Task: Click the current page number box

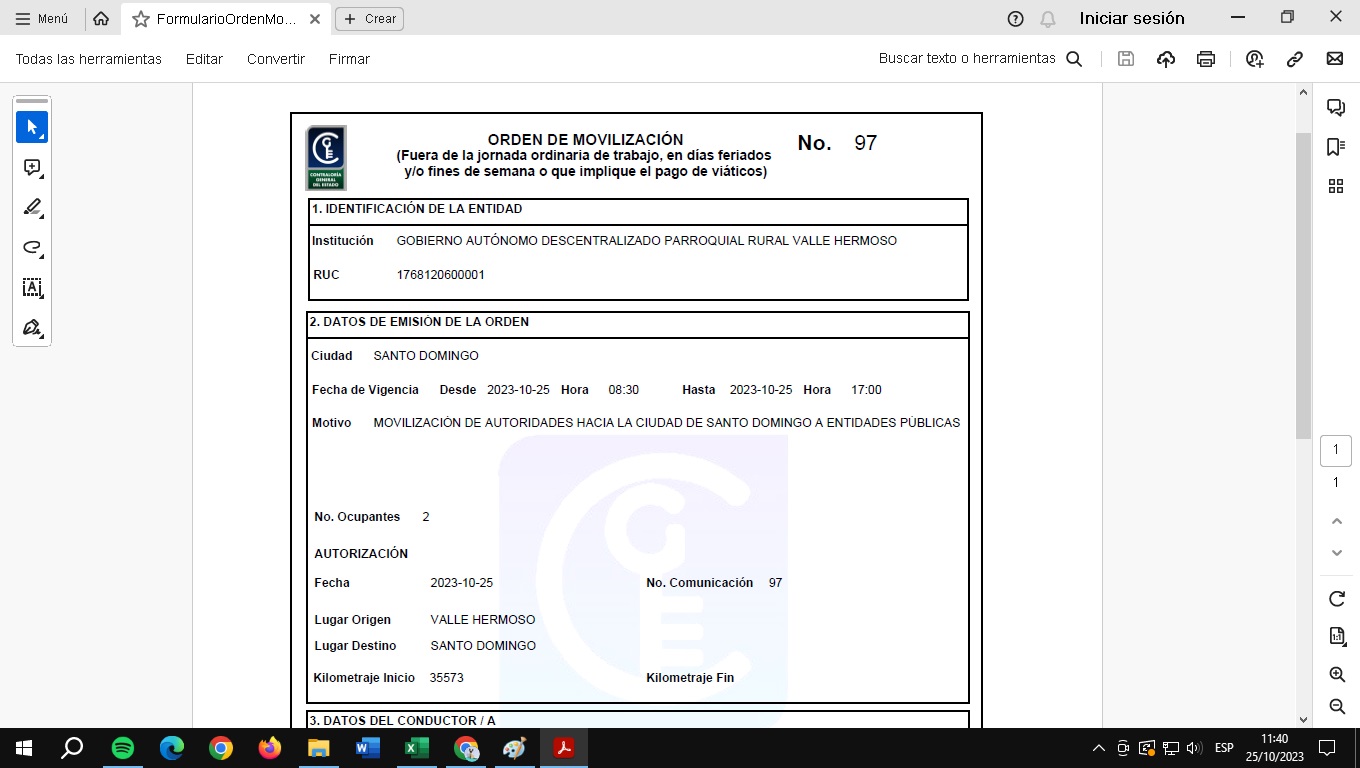Action: click(1335, 450)
